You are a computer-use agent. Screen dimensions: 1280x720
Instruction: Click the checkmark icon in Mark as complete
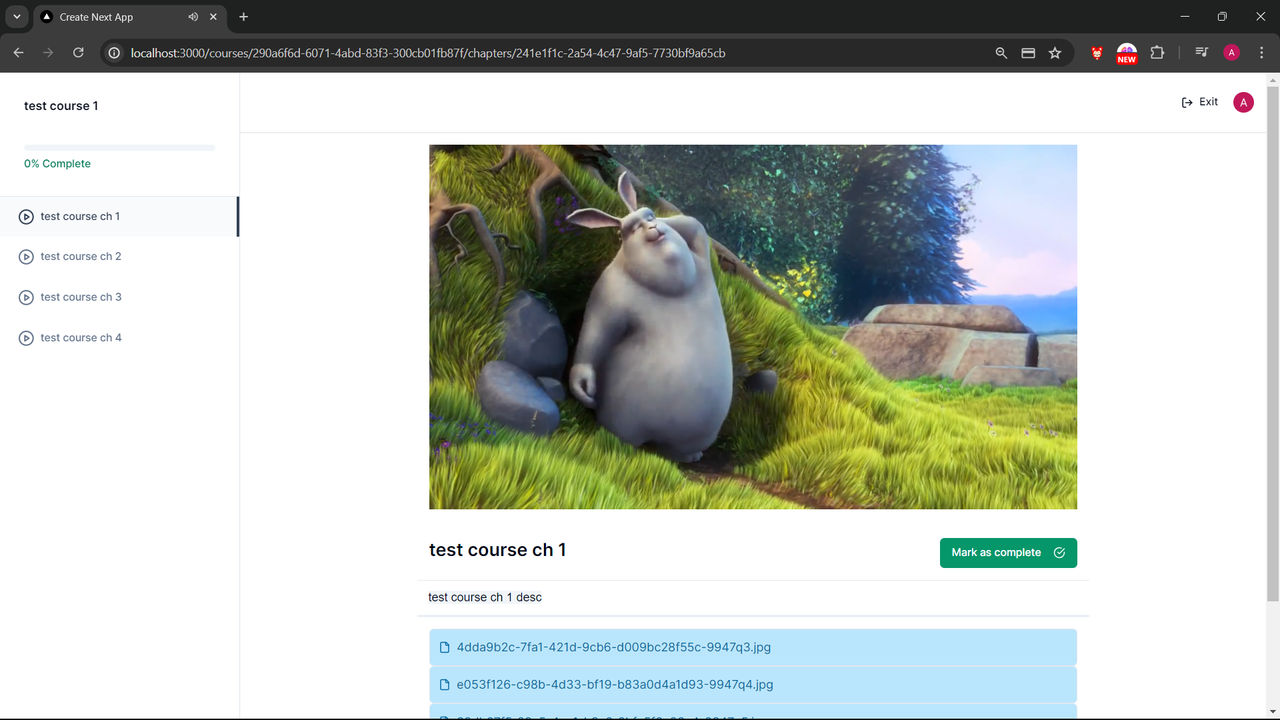click(x=1059, y=552)
